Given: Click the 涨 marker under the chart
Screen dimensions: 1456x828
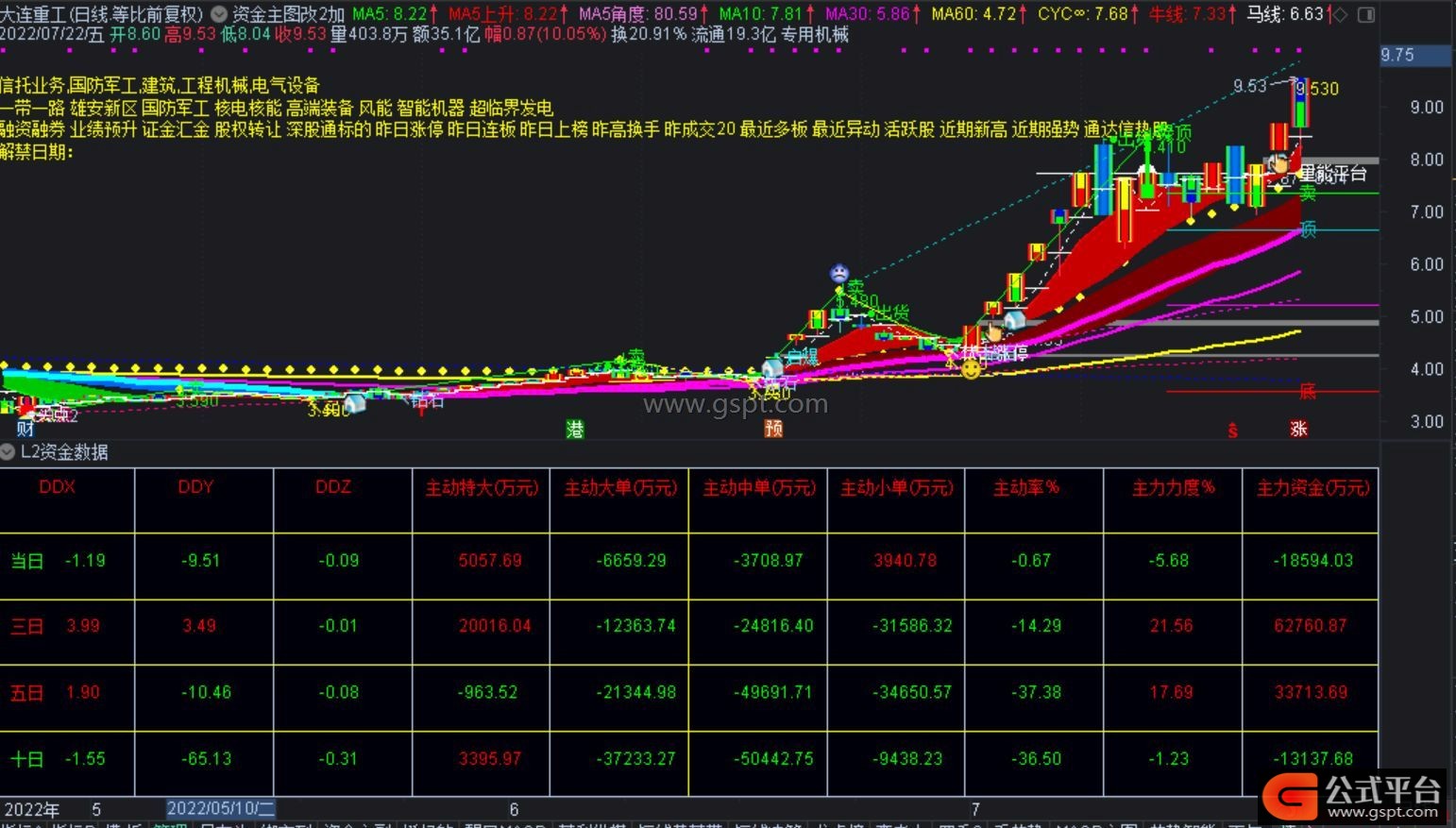Looking at the screenshot, I should [1298, 429].
